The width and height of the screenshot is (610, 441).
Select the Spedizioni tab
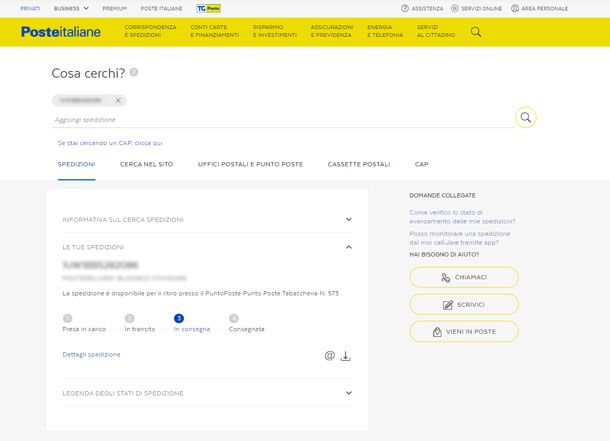tap(77, 164)
